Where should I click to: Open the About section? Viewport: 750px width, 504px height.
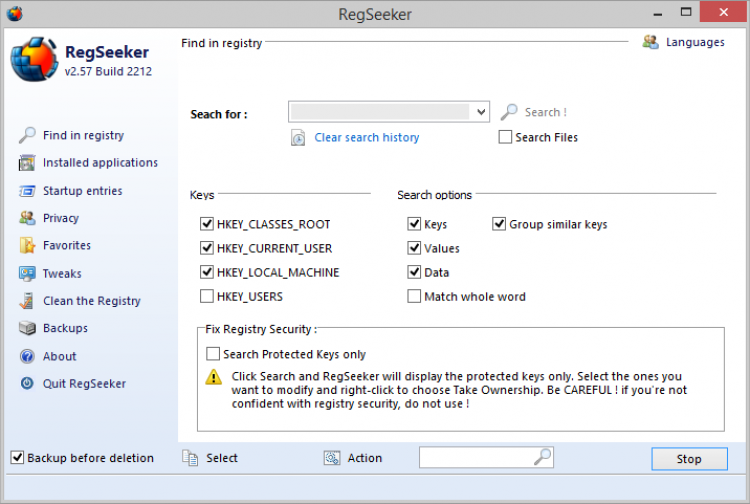[59, 356]
